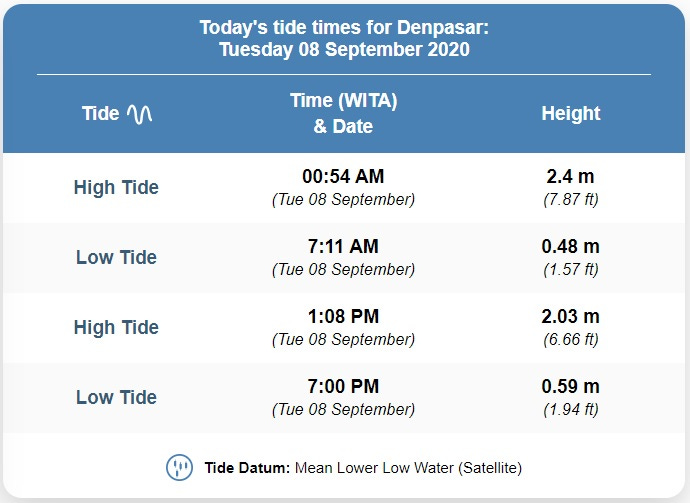Click the 00:54 AM time entry
This screenshot has height=503, width=690.
[343, 176]
